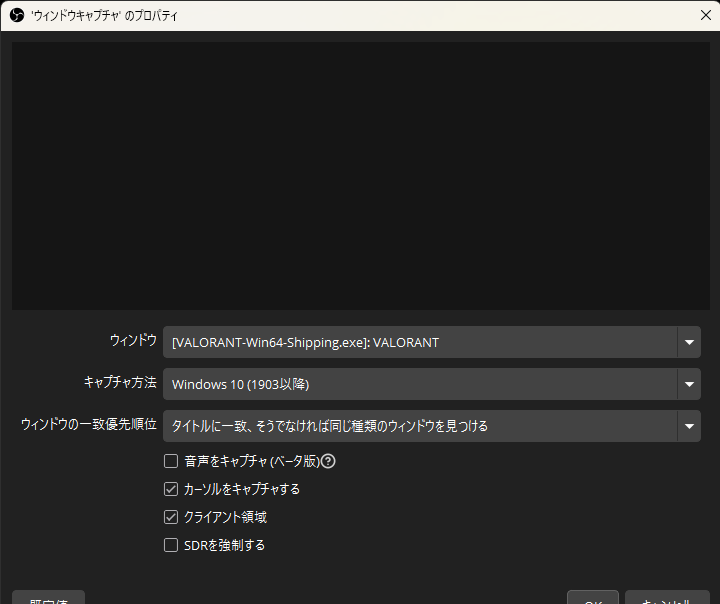720x604 pixels.
Task: Click the クライアント領域 label text
Action: coord(225,517)
